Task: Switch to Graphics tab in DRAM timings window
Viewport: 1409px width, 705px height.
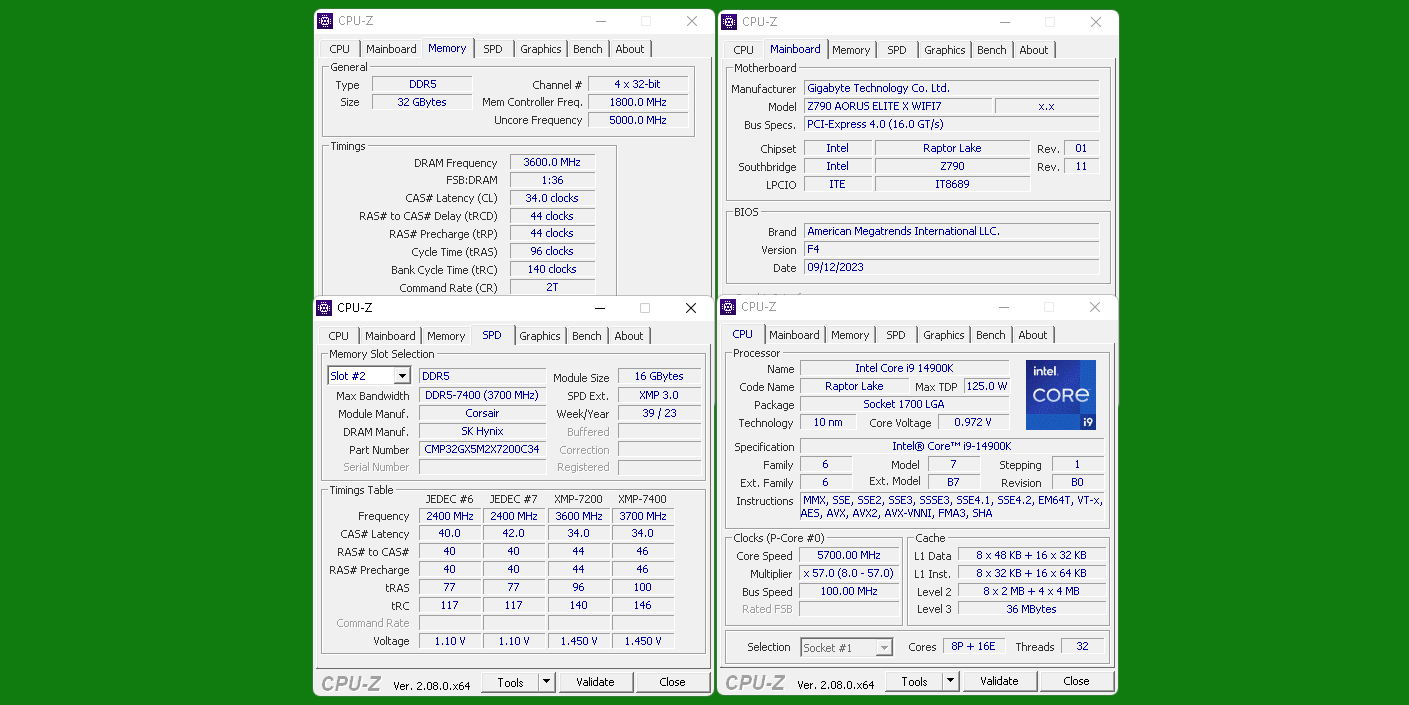Action: point(540,49)
